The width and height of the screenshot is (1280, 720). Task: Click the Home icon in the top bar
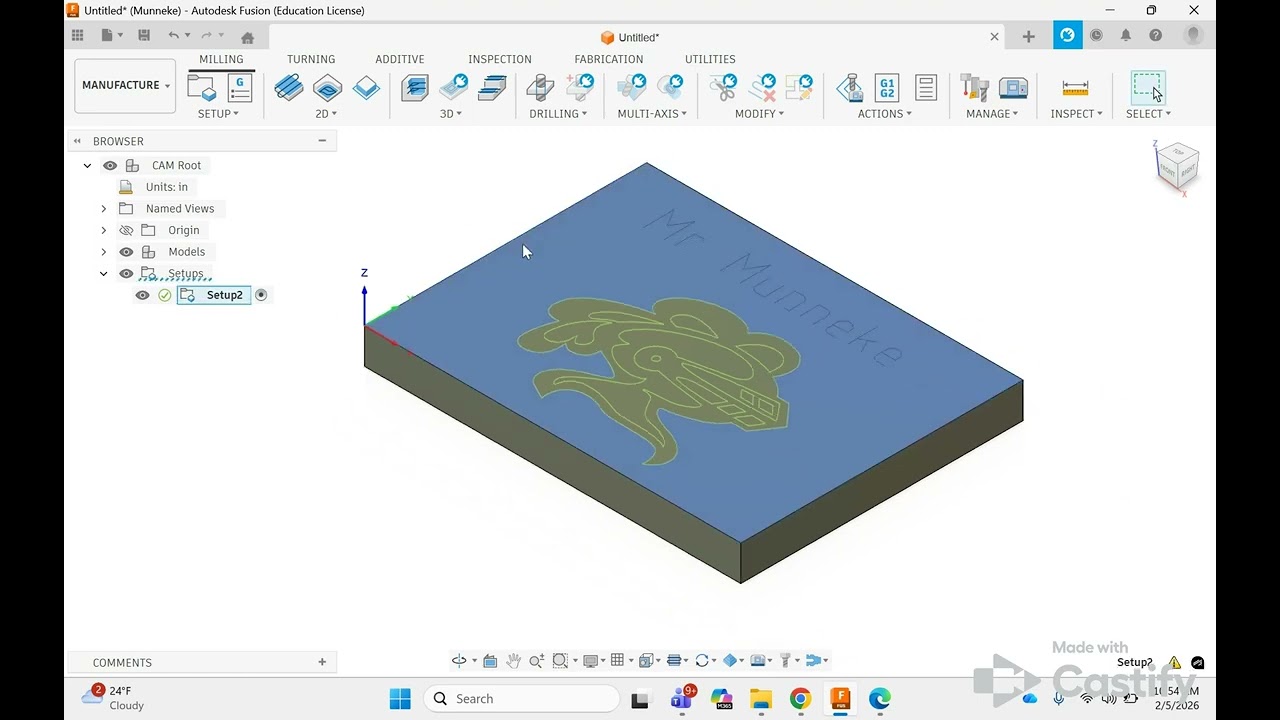pyautogui.click(x=248, y=37)
